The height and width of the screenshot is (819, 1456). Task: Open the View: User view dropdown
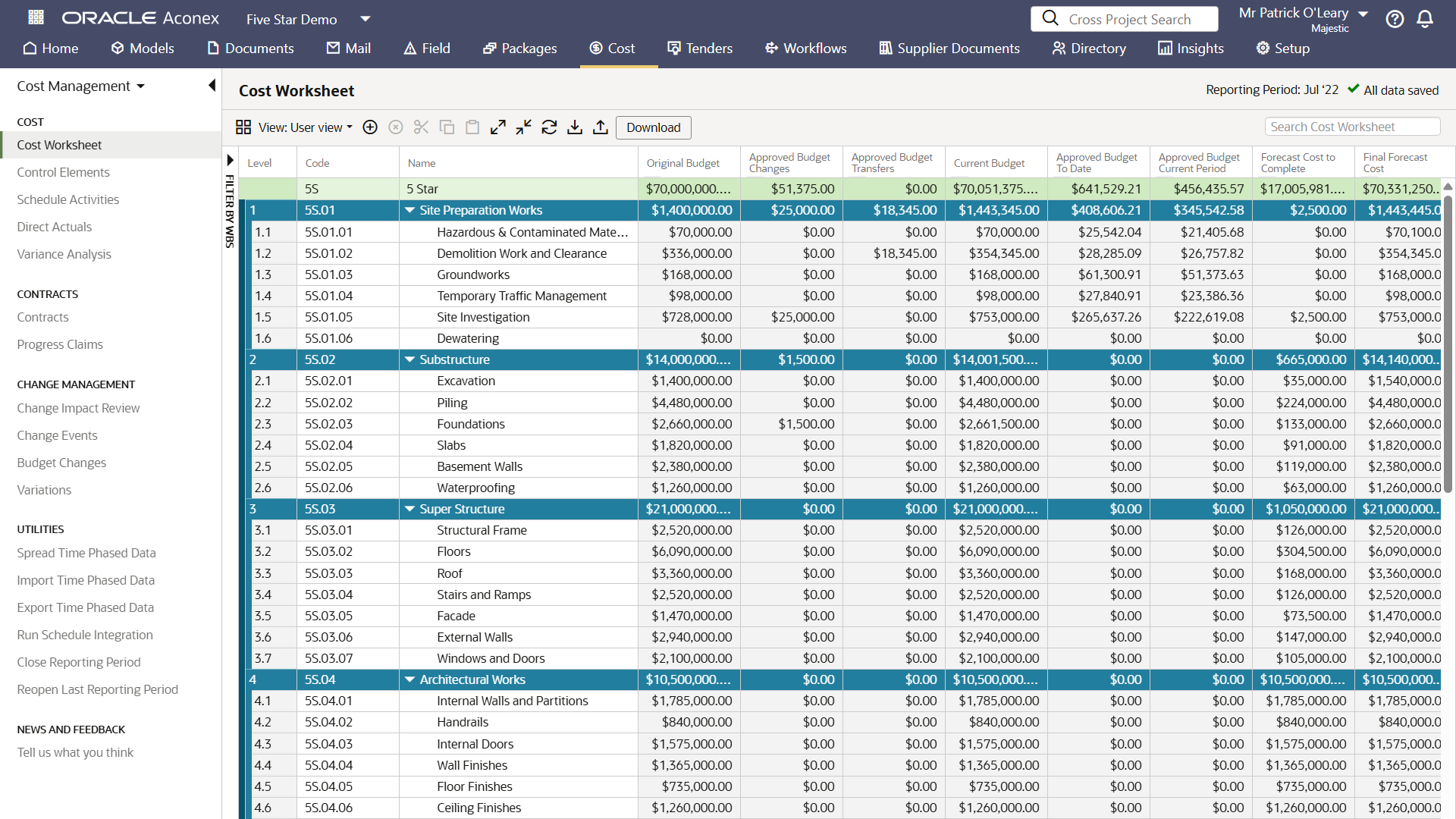pos(304,127)
